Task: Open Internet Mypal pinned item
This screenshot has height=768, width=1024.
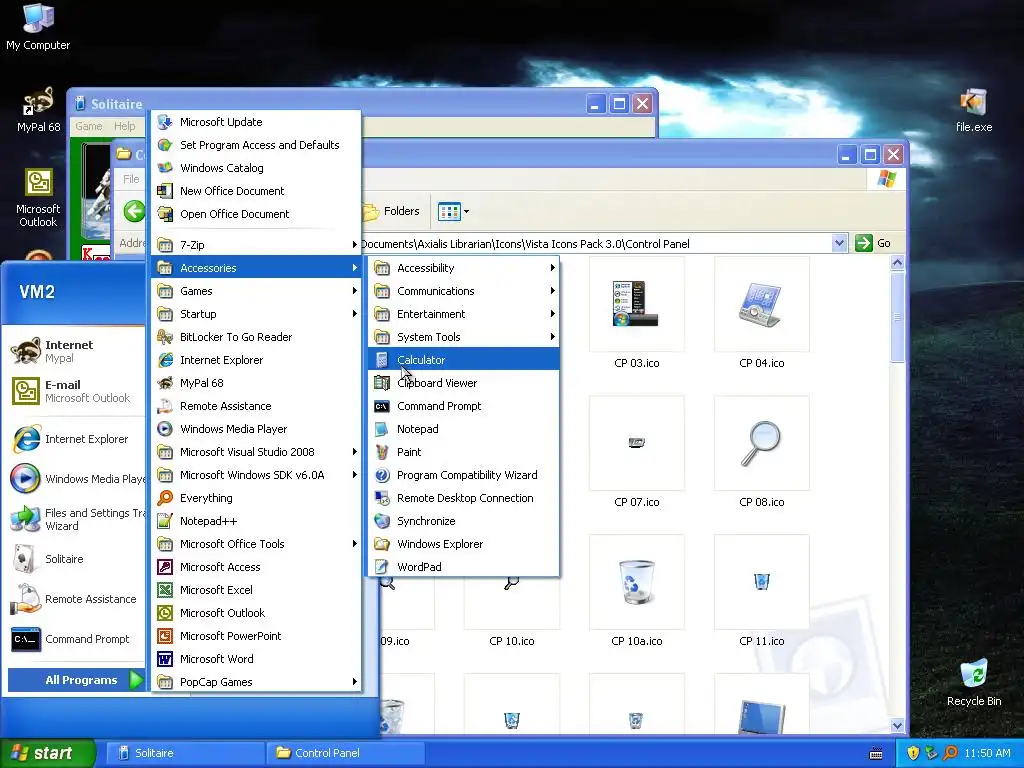Action: tap(75, 351)
